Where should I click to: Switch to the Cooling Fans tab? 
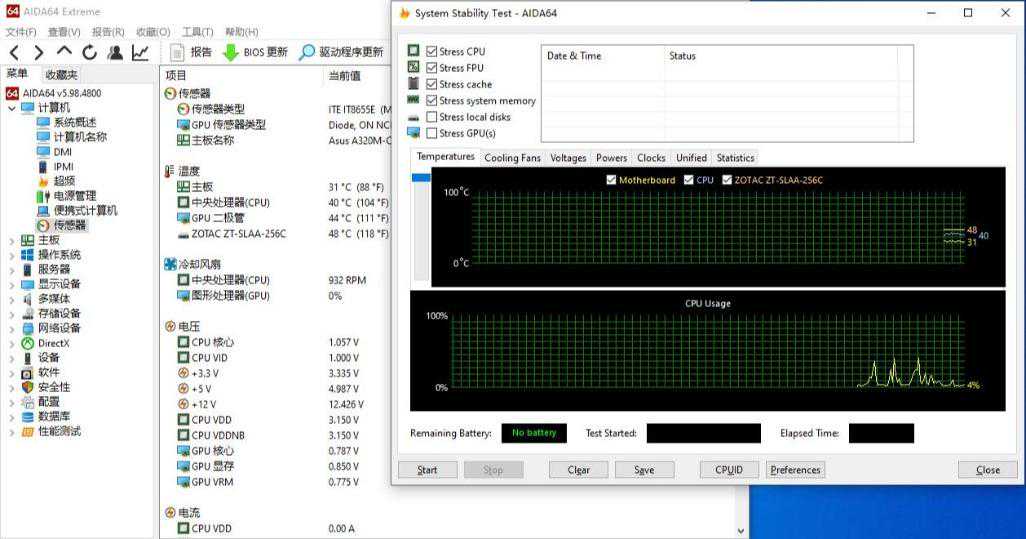click(512, 158)
